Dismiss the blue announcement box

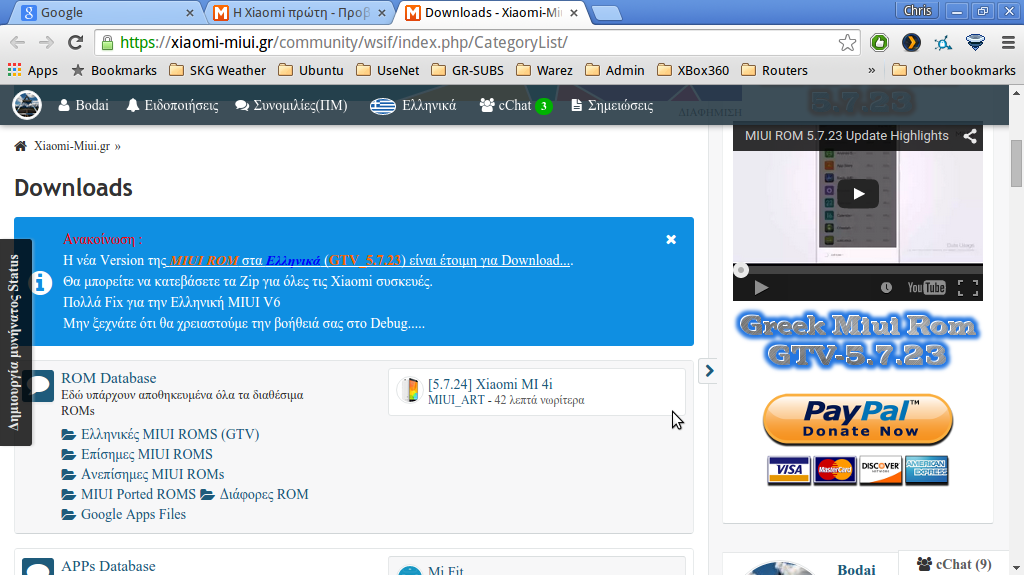[671, 240]
